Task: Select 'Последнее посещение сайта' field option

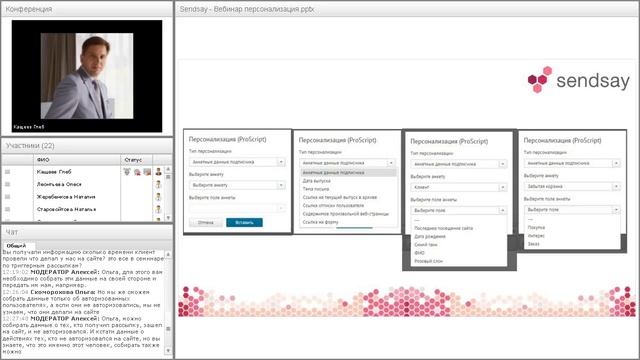Action: (443, 228)
